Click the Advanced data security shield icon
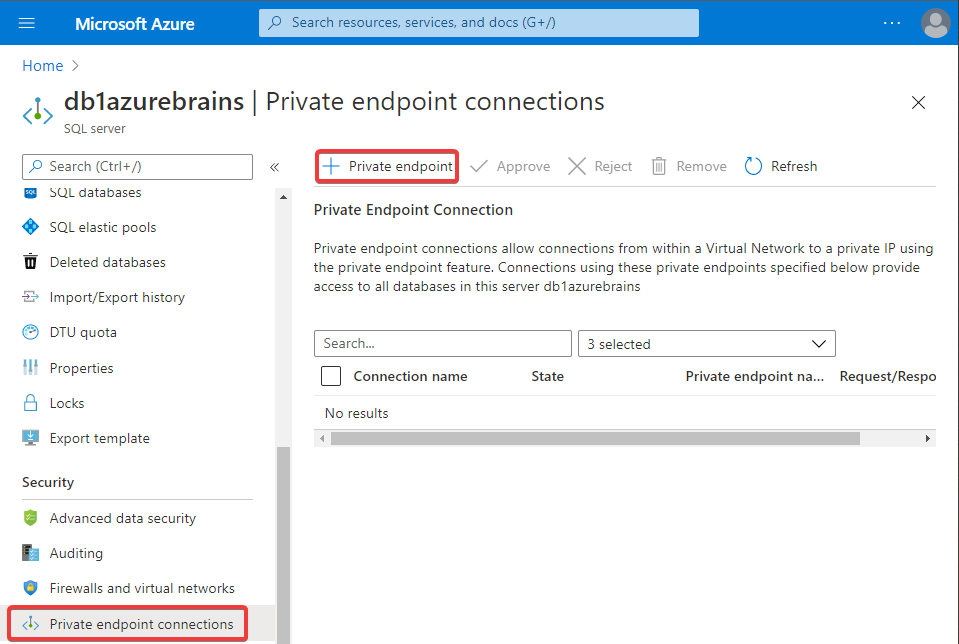 tap(30, 518)
